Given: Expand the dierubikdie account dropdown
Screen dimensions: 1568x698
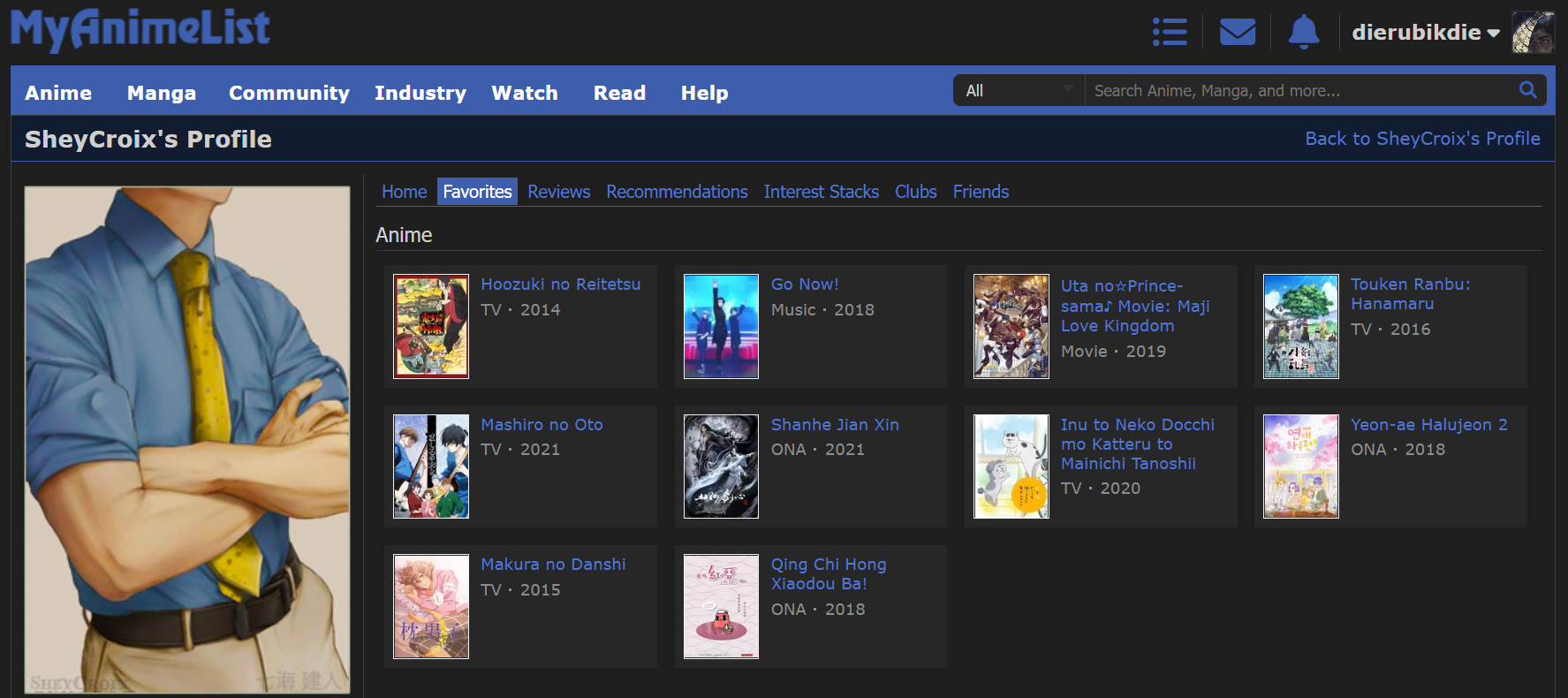Looking at the screenshot, I should (x=1426, y=33).
